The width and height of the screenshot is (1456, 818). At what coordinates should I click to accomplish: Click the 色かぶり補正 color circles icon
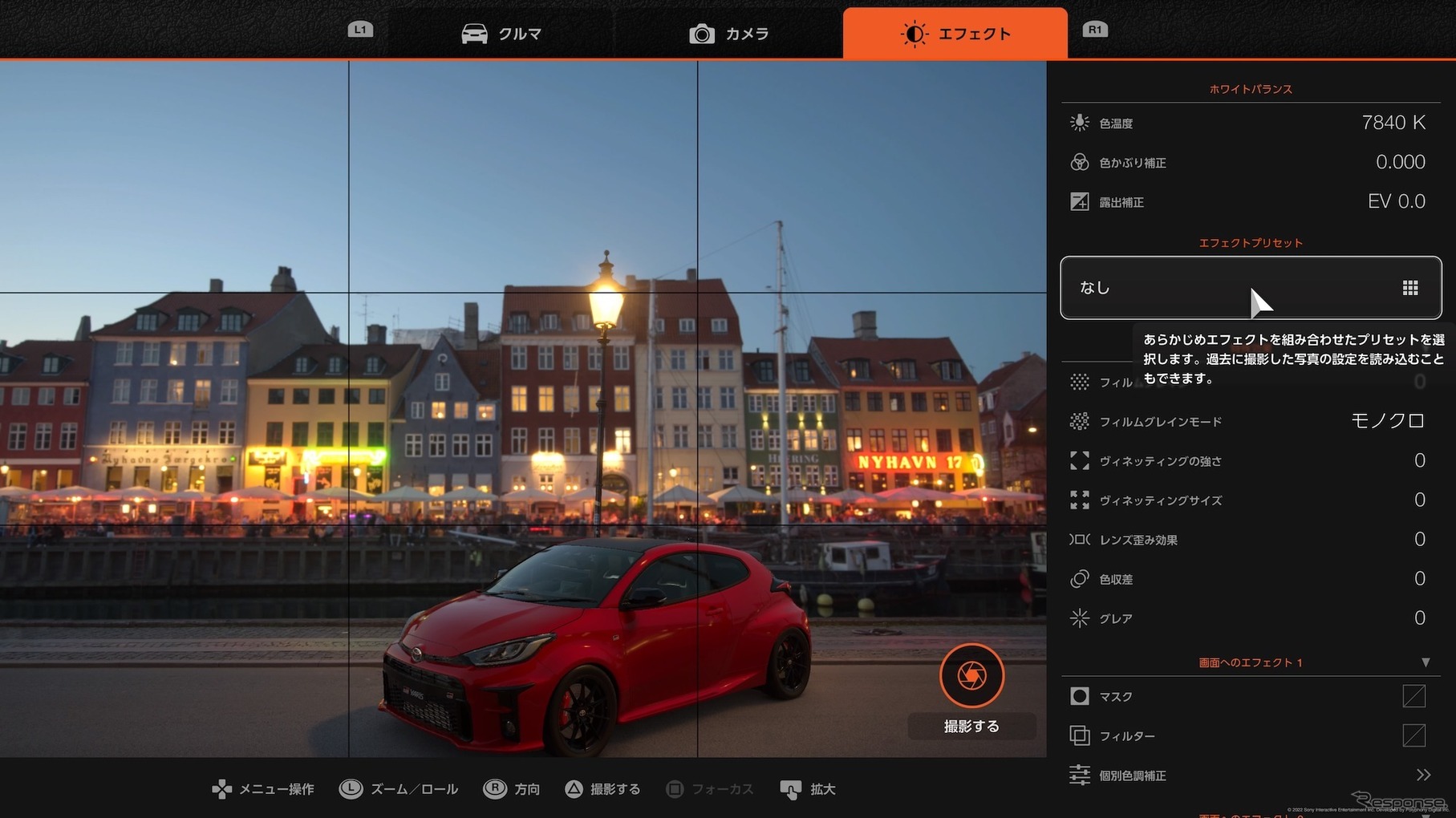click(x=1080, y=162)
